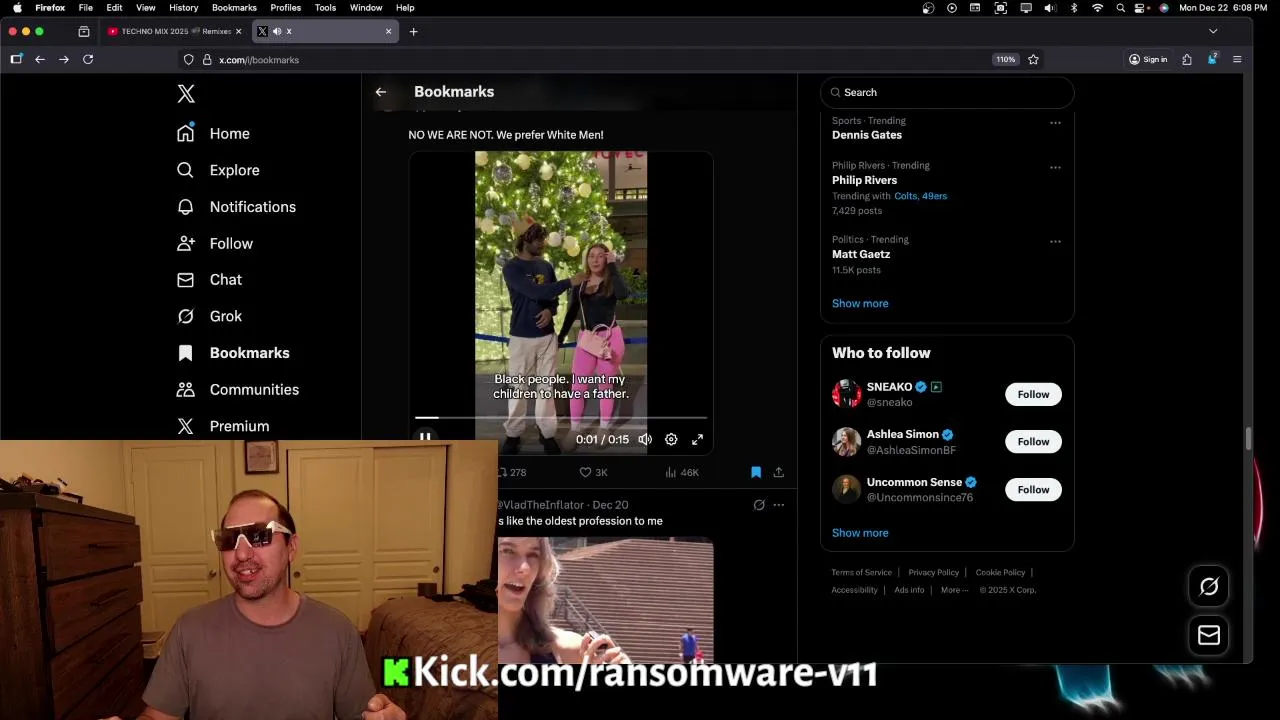
Task: Click the page vertical scrollbar
Action: tap(1248, 437)
